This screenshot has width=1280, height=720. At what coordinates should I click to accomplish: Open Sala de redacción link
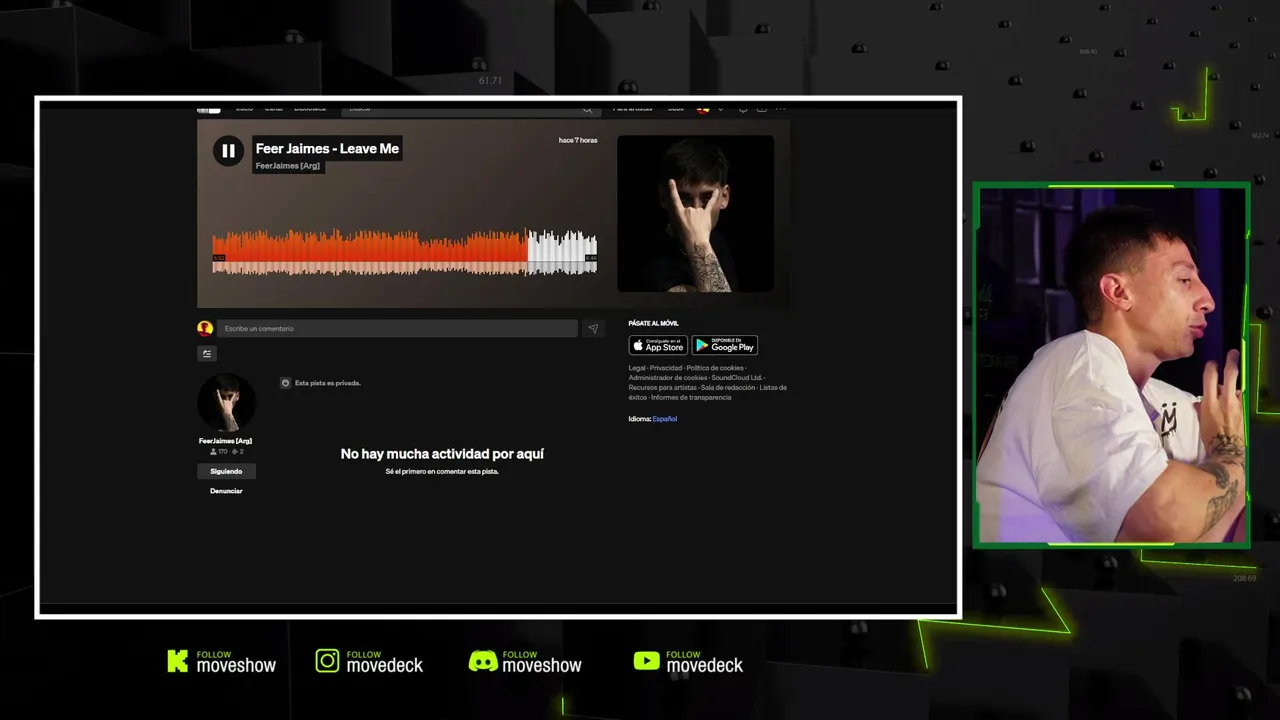pos(728,388)
